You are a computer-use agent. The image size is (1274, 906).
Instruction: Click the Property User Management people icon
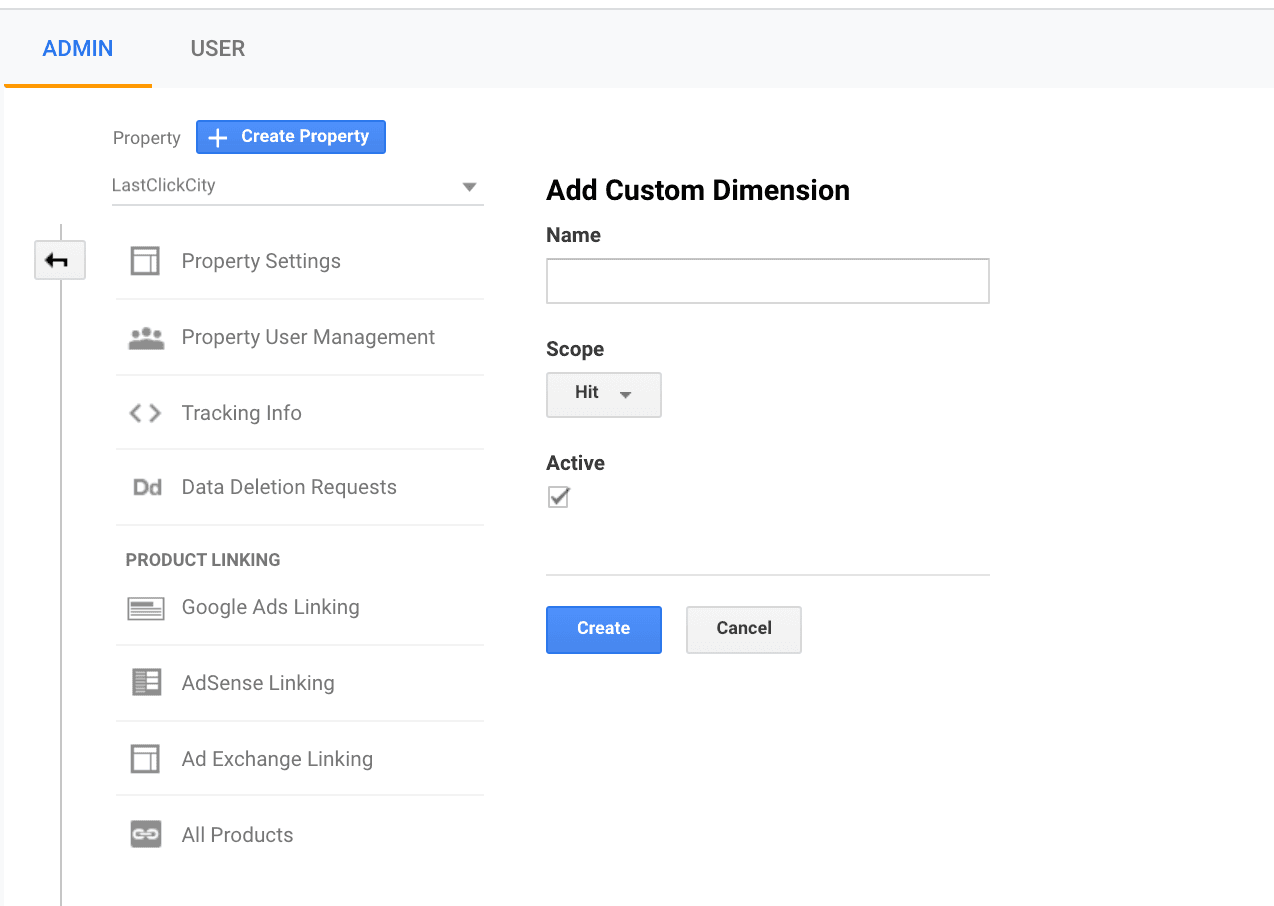point(146,338)
